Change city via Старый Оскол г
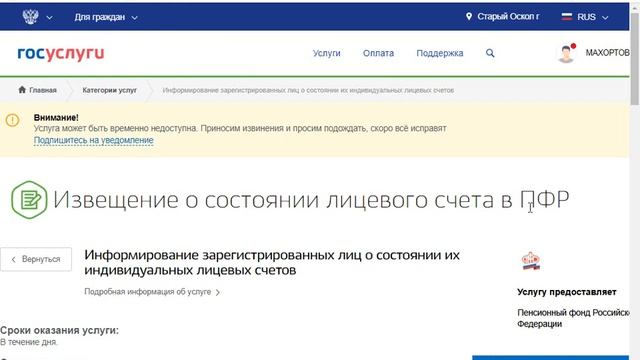This screenshot has height=360, width=640. [x=508, y=17]
